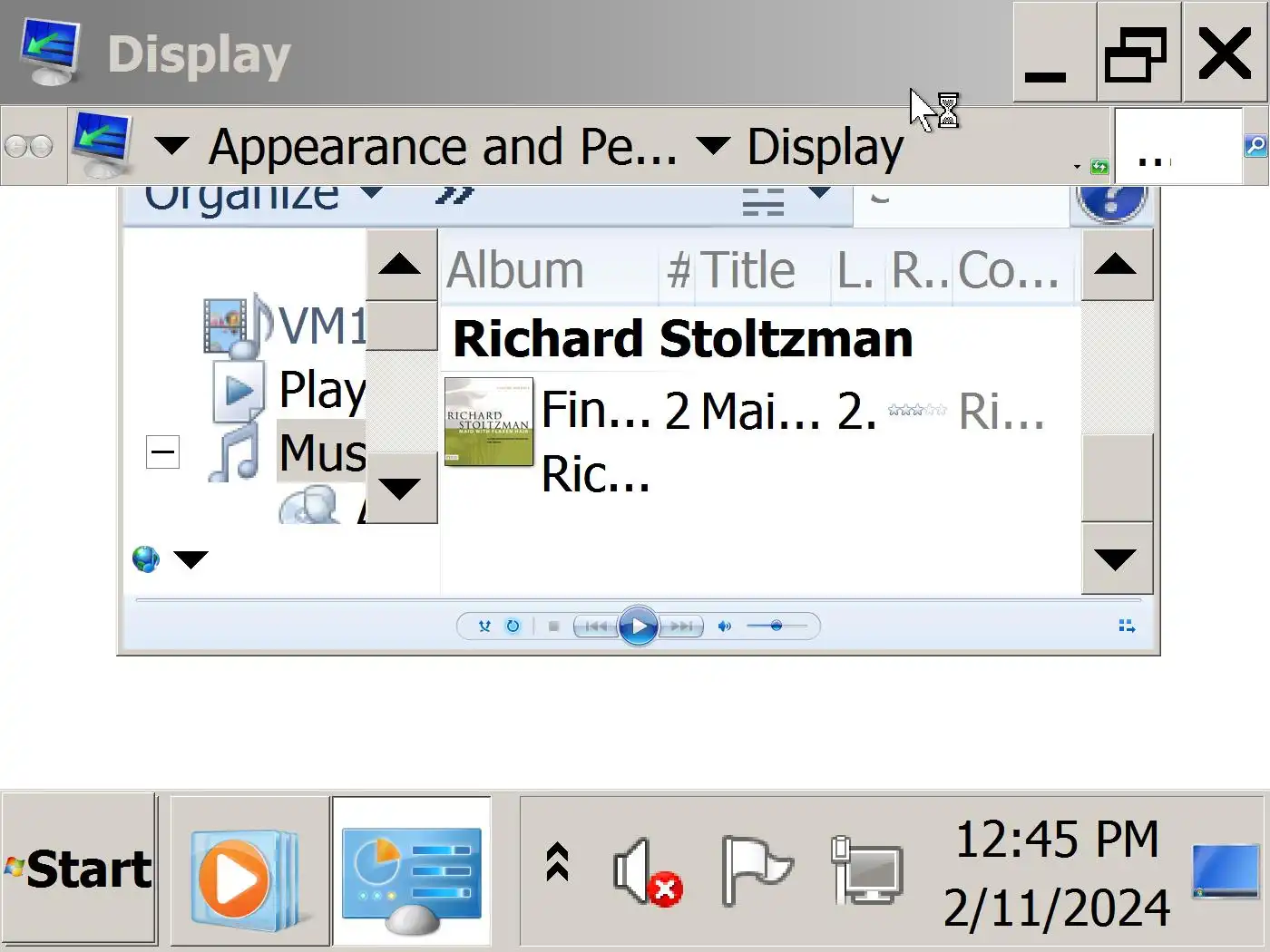Select the Music tree item

(322, 452)
